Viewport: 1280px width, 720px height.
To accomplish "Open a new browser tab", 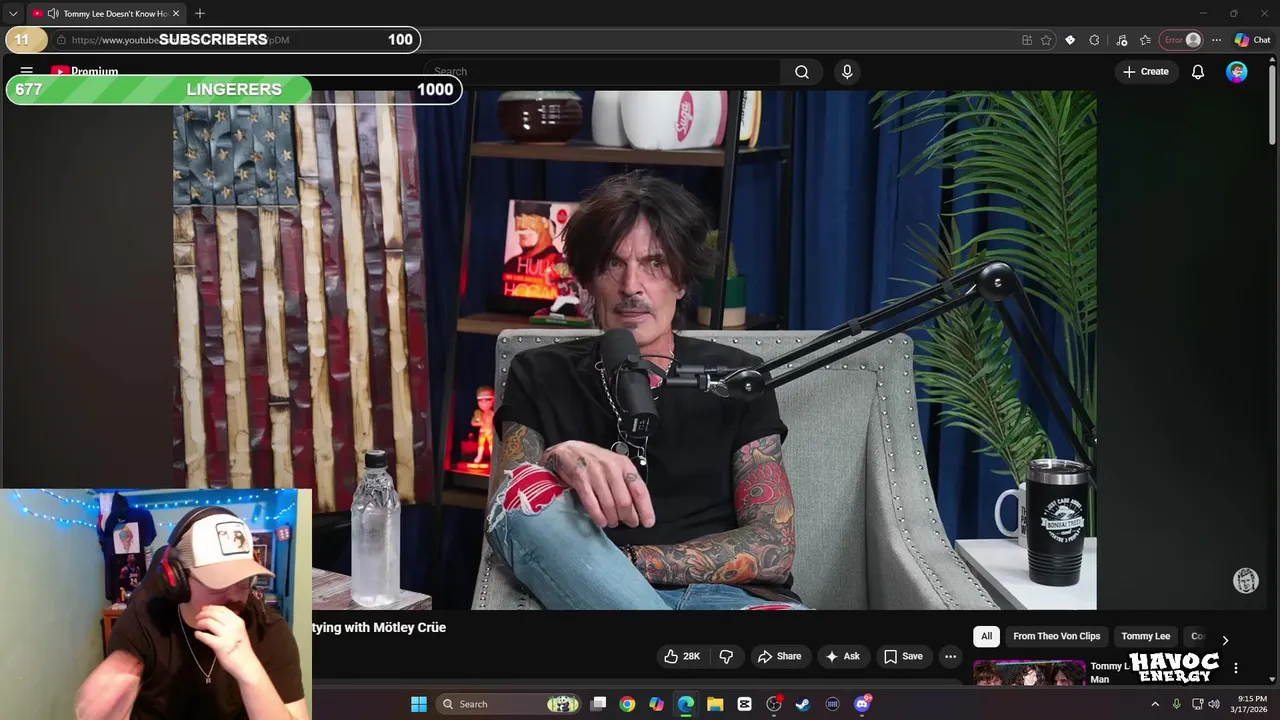I will [200, 13].
